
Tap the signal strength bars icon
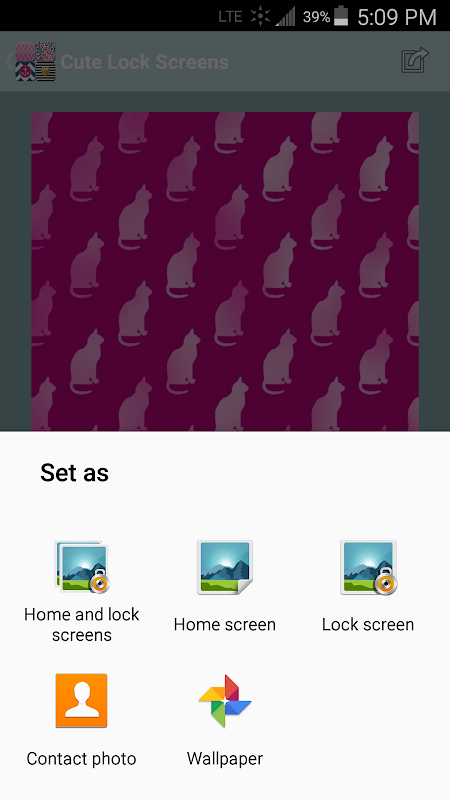pos(286,17)
